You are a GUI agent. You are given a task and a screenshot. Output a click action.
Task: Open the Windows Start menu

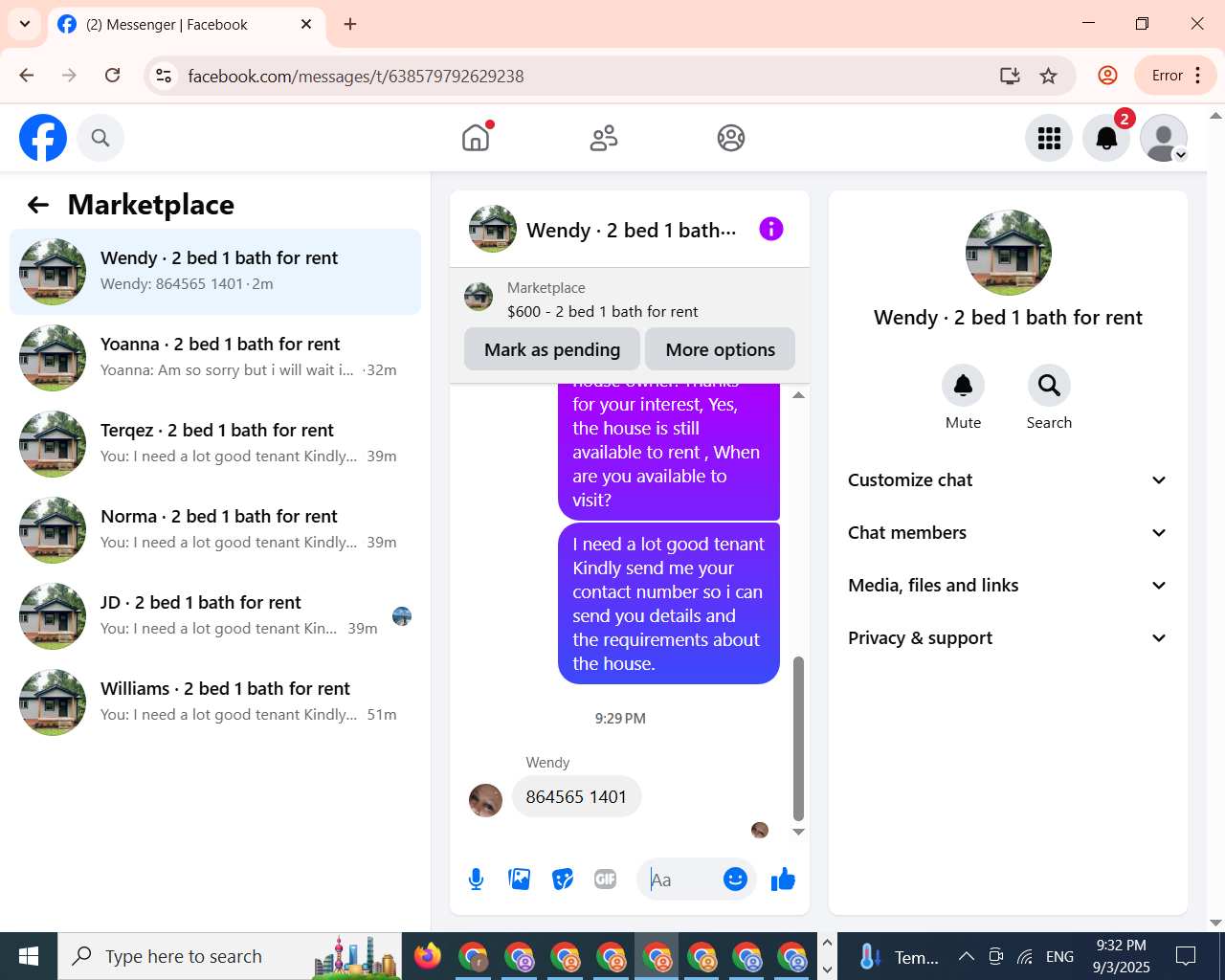click(29, 956)
